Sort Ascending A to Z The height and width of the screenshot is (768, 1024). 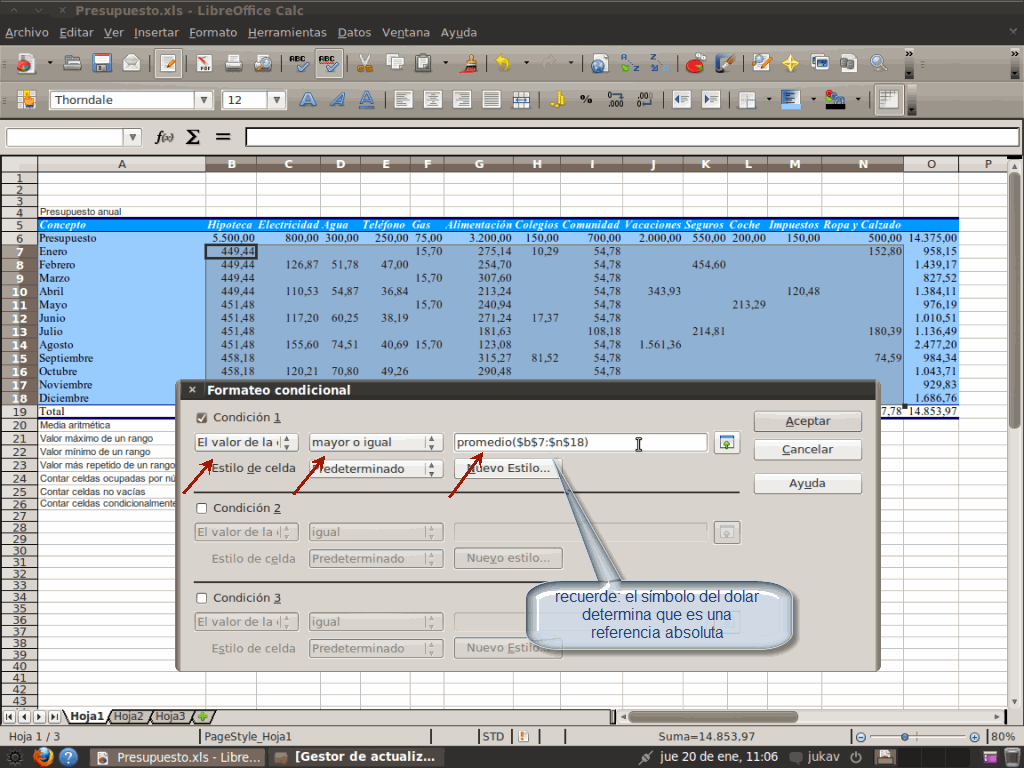(630, 63)
